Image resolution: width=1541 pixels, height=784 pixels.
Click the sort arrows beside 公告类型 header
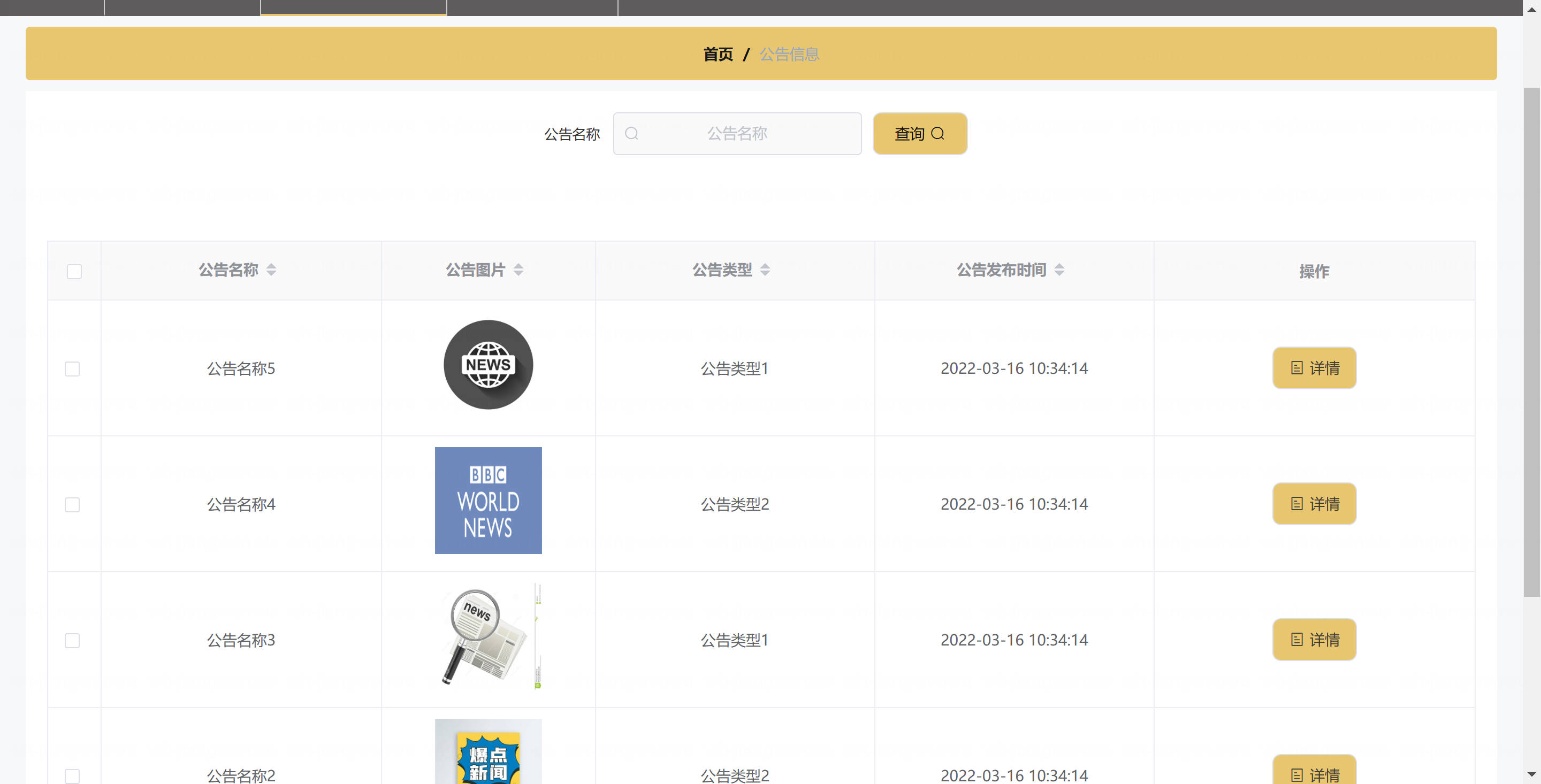[x=765, y=270]
